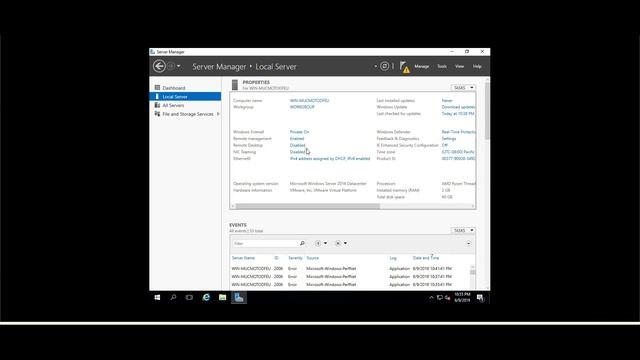Click Windows Defender Real-Time Protection link

tap(458, 132)
